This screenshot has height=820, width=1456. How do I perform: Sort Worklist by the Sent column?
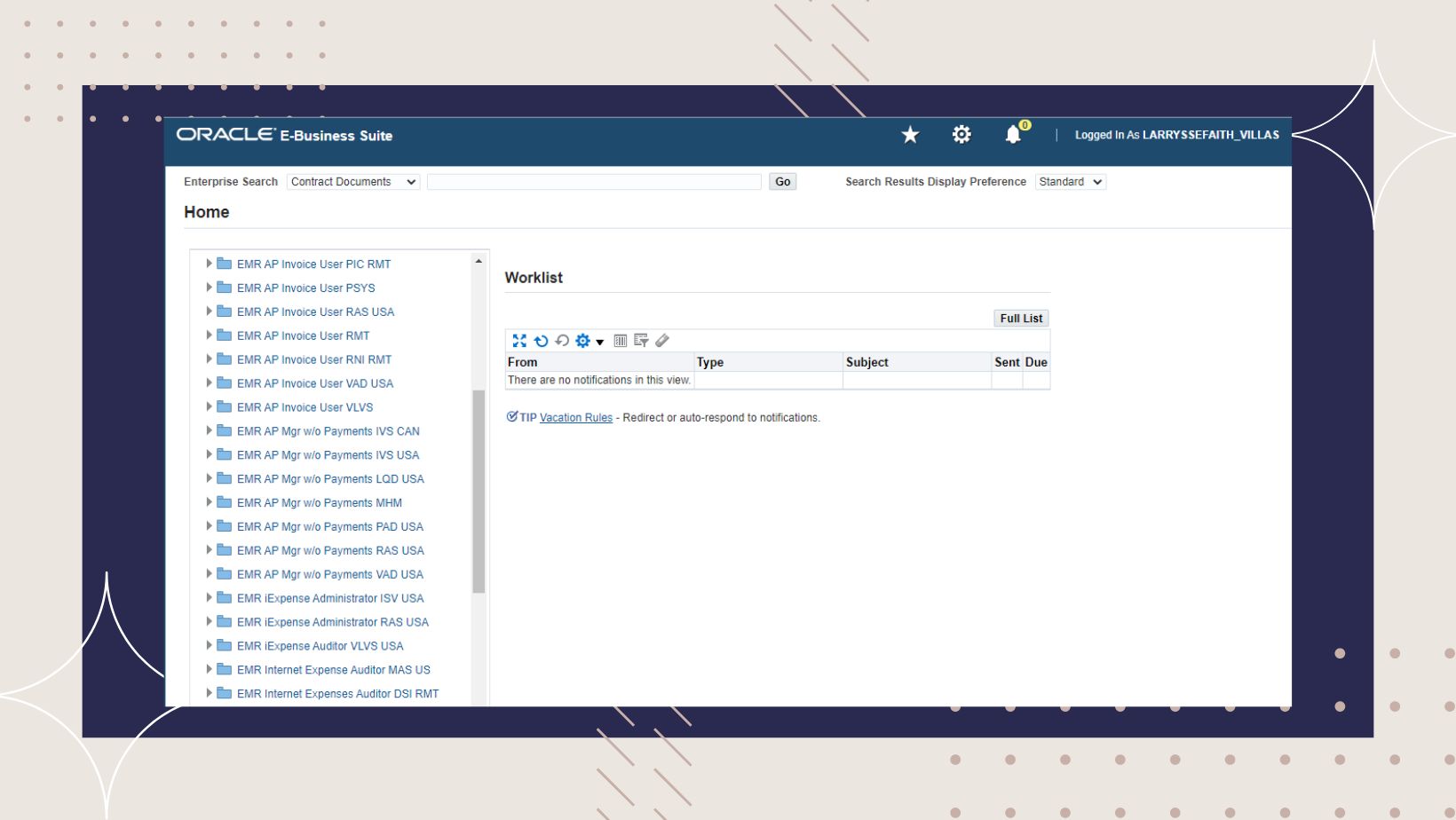[x=1007, y=362]
